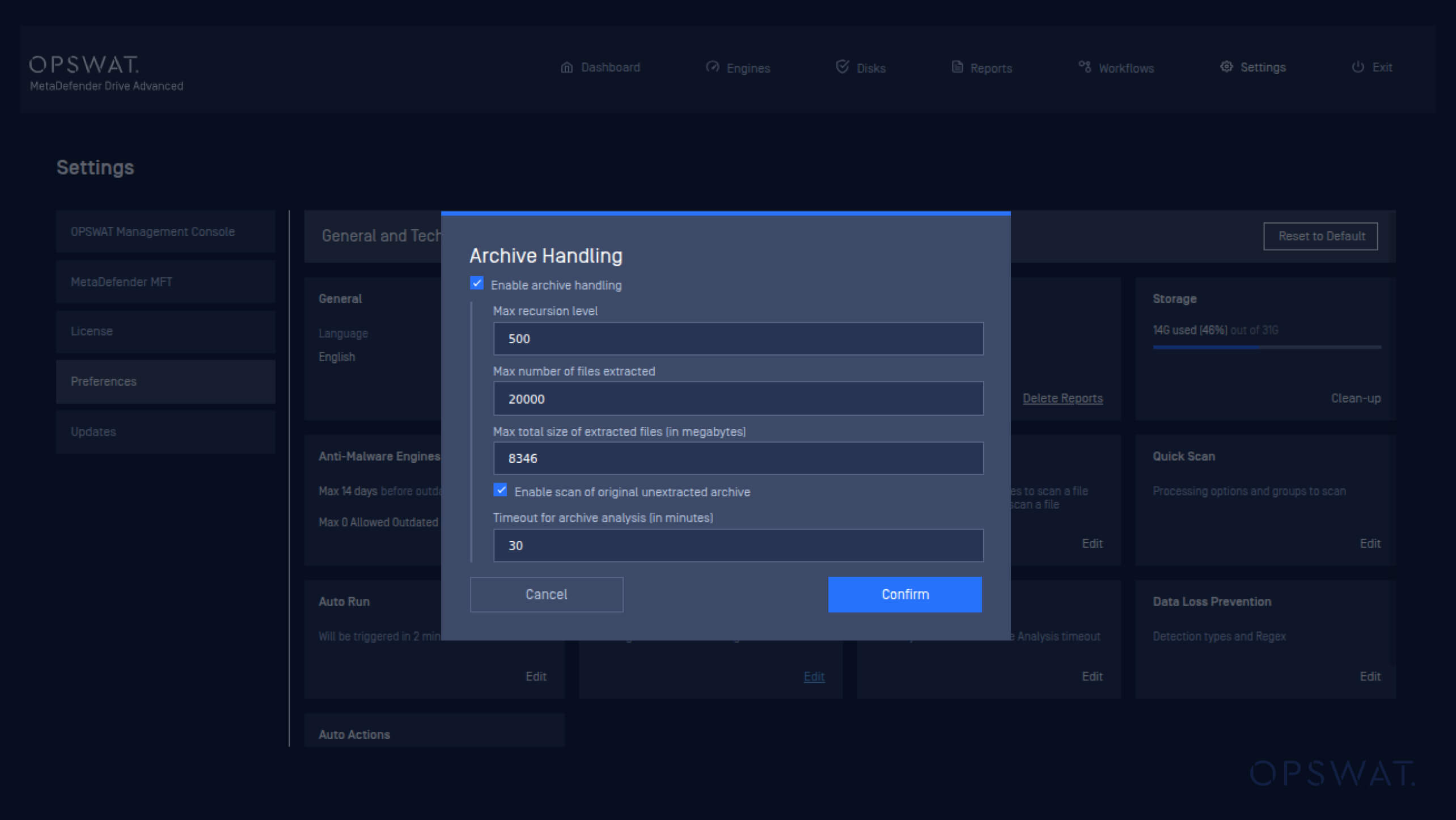Click the OPSWAT logo at top left
The image size is (1456, 820).
pos(84,65)
